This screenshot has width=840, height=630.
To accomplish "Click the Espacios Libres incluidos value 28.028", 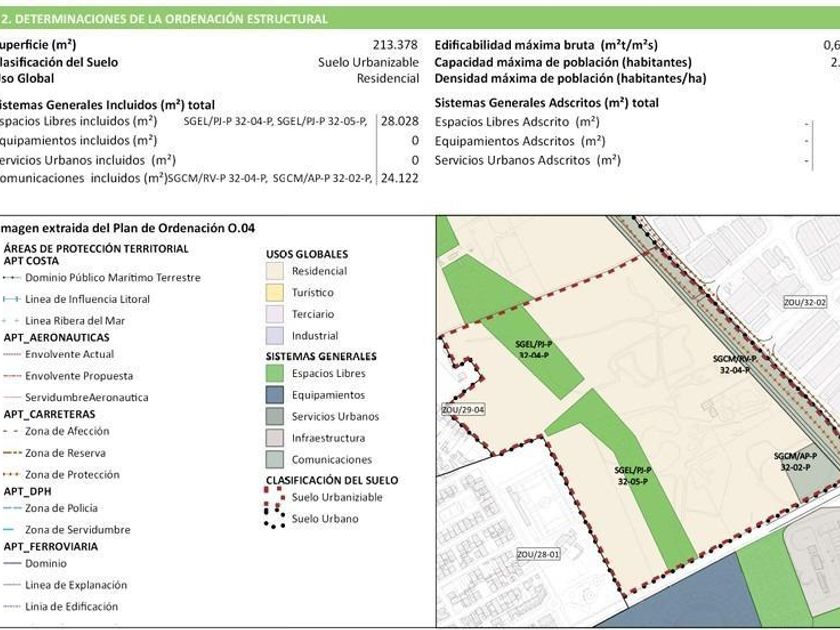I will click(399, 121).
